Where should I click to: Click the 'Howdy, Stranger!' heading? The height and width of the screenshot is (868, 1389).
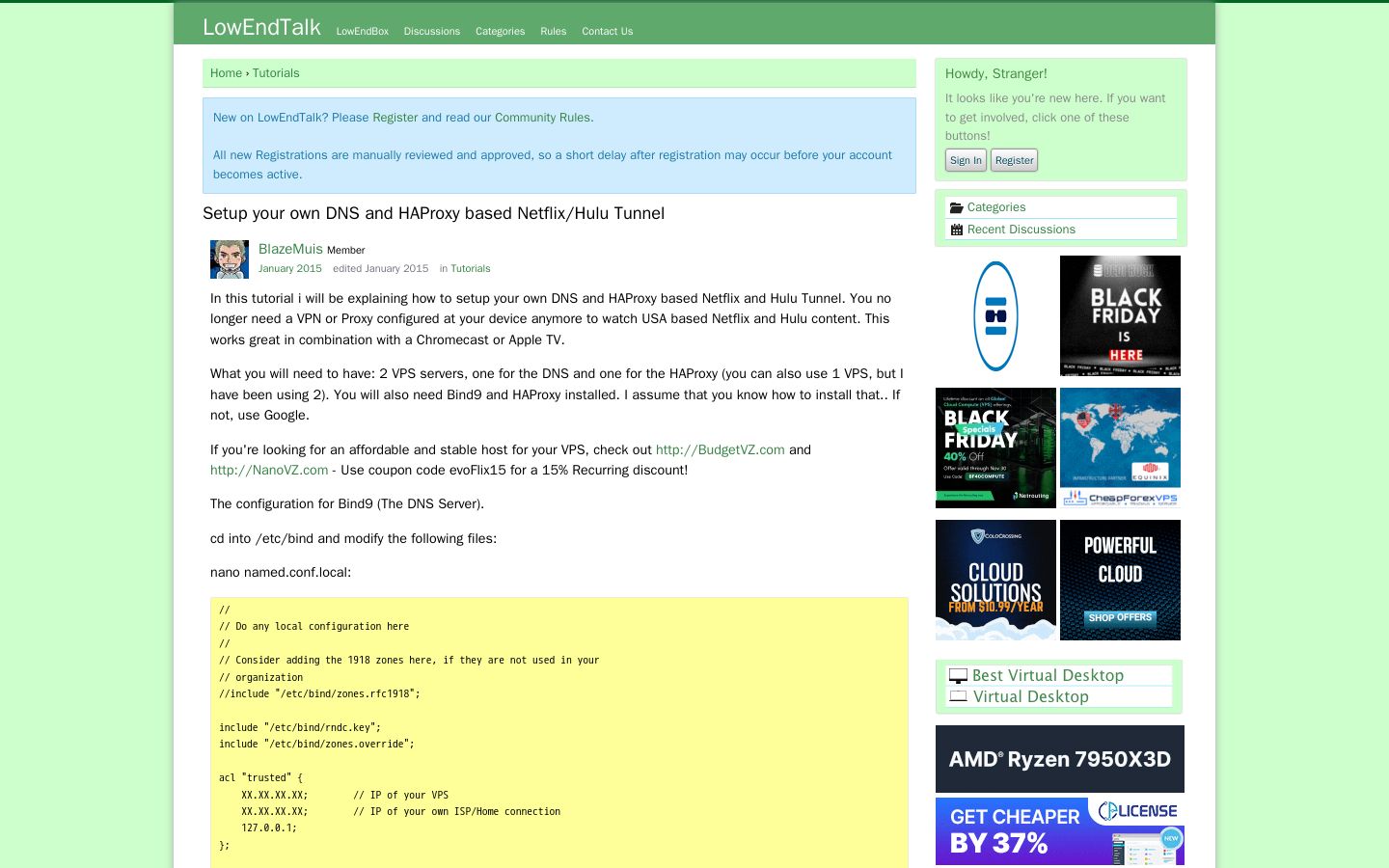click(x=995, y=73)
